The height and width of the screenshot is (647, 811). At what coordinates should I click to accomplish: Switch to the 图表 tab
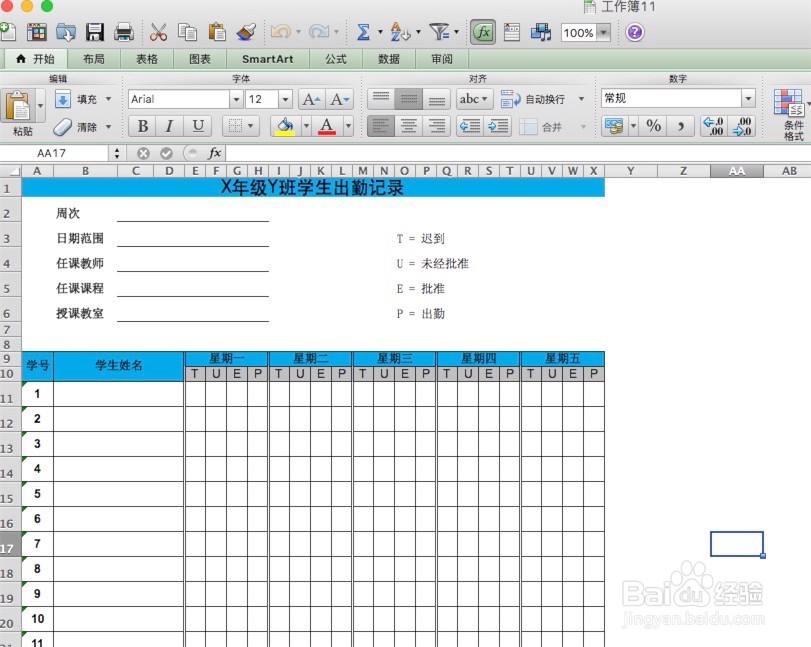tap(200, 59)
